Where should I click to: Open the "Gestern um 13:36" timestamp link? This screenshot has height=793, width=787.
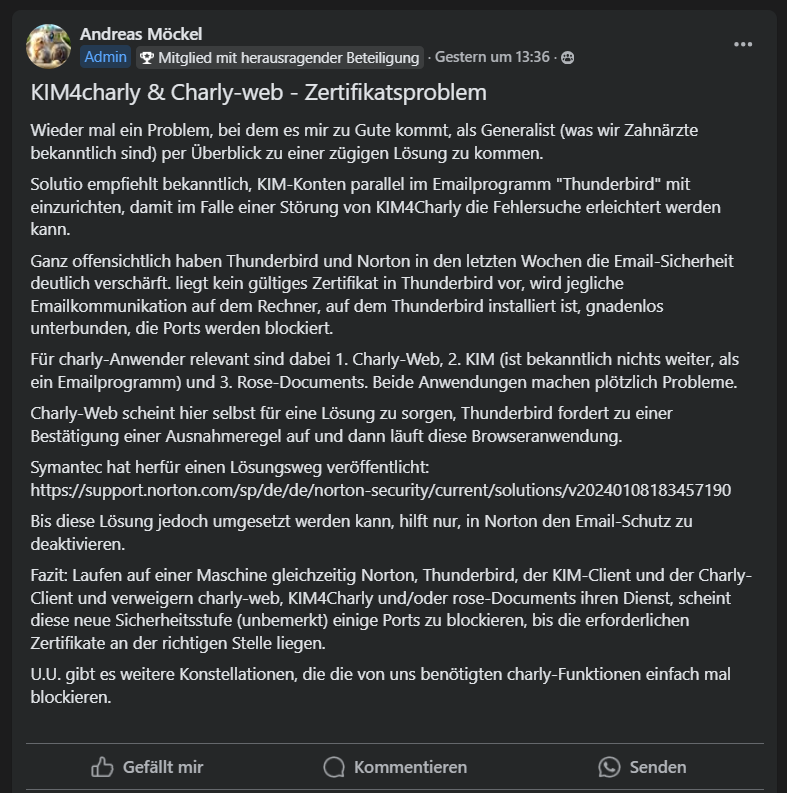pos(492,57)
